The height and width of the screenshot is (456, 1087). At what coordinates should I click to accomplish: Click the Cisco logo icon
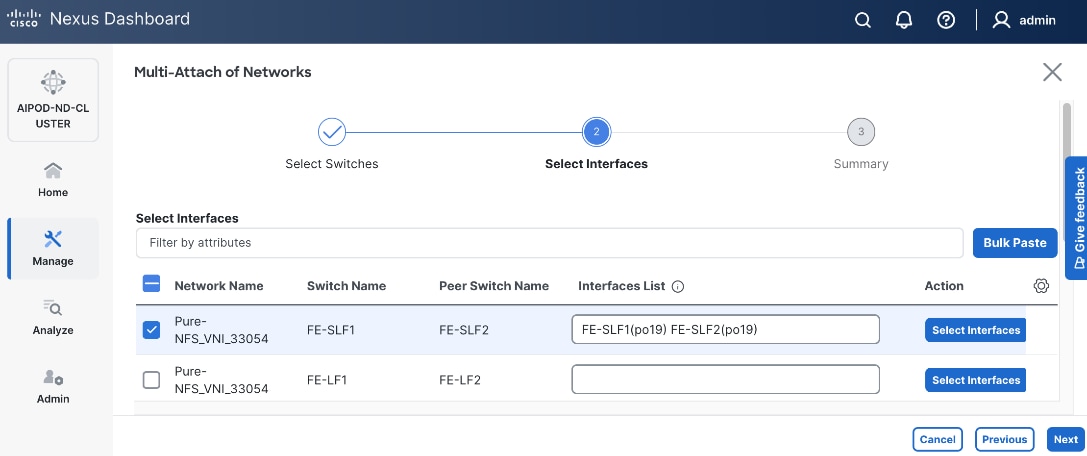click(x=23, y=19)
